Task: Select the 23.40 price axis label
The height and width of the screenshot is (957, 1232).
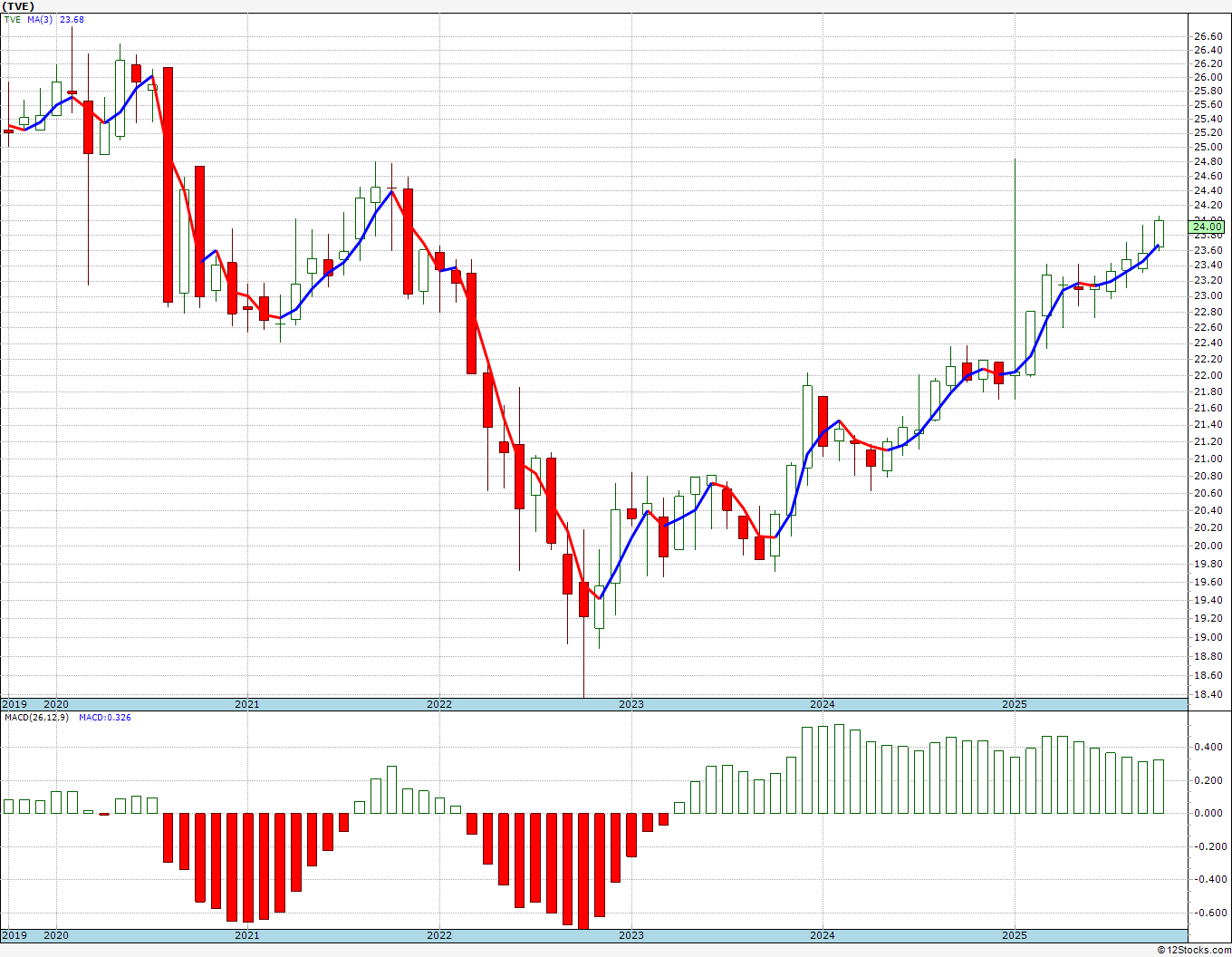Action: [1208, 265]
